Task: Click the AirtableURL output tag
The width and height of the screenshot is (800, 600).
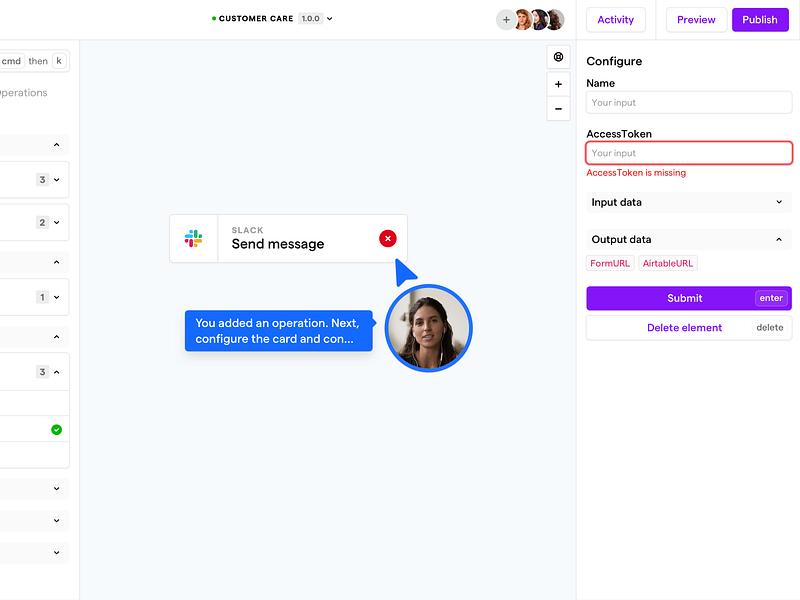Action: 667,263
